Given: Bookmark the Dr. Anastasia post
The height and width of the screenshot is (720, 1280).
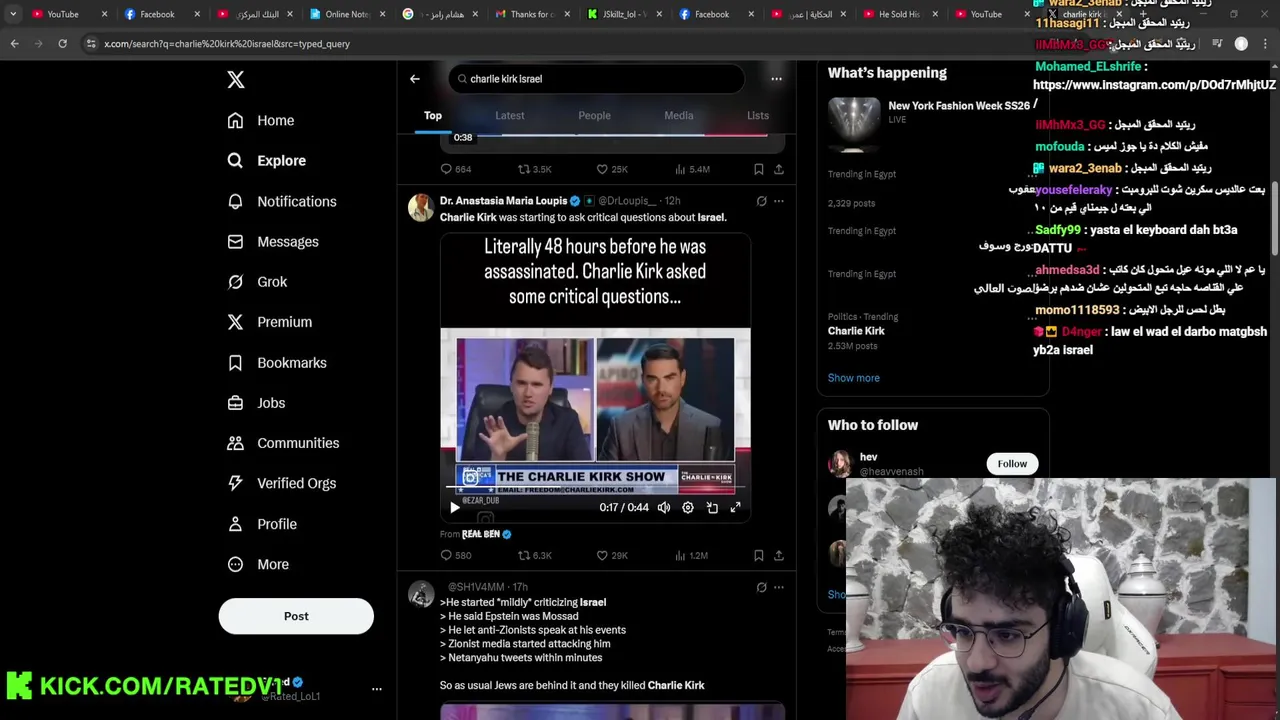Looking at the screenshot, I should click(758, 555).
